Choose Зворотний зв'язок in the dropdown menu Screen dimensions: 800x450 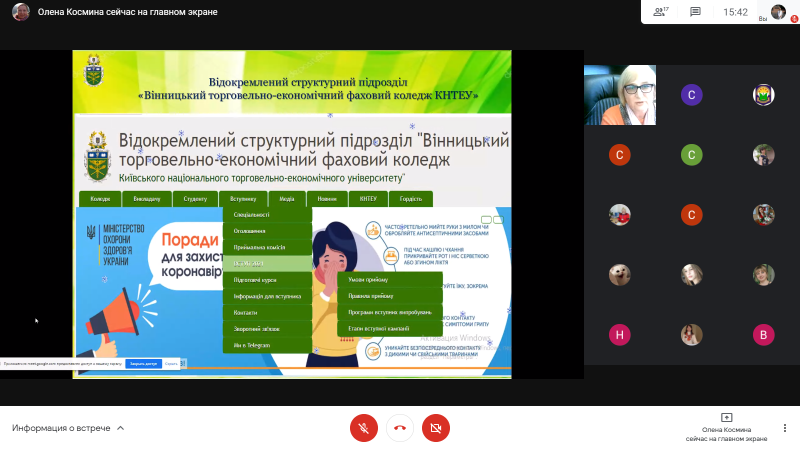(x=267, y=329)
